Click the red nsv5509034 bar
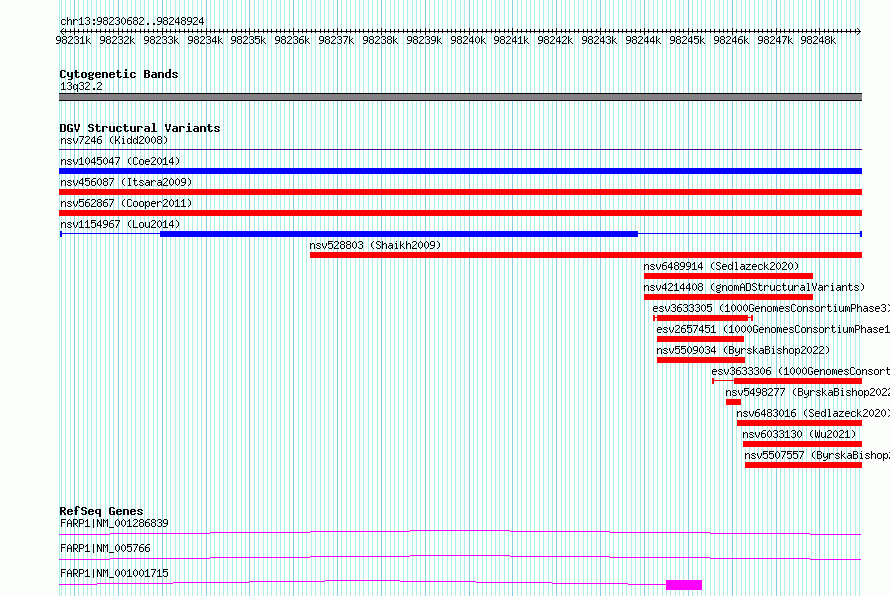 coord(701,360)
